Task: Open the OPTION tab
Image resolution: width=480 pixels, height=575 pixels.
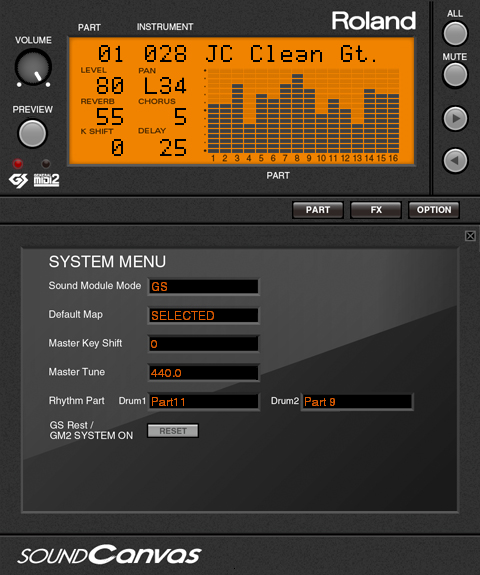Action: click(434, 210)
